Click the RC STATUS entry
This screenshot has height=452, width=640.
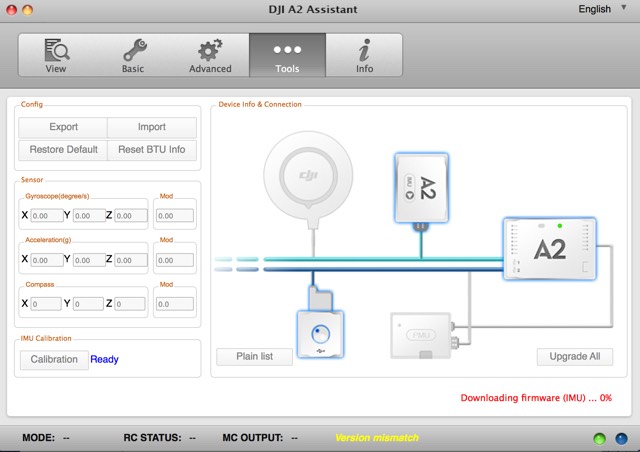point(159,438)
